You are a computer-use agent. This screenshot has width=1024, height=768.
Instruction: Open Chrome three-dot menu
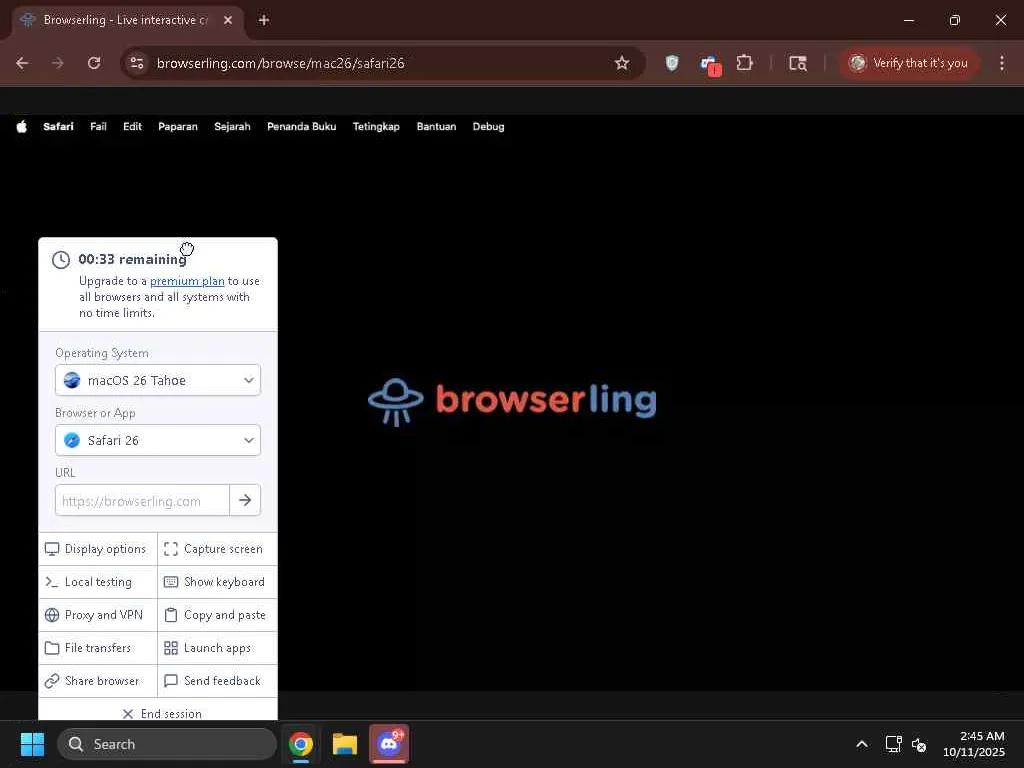click(x=1002, y=63)
